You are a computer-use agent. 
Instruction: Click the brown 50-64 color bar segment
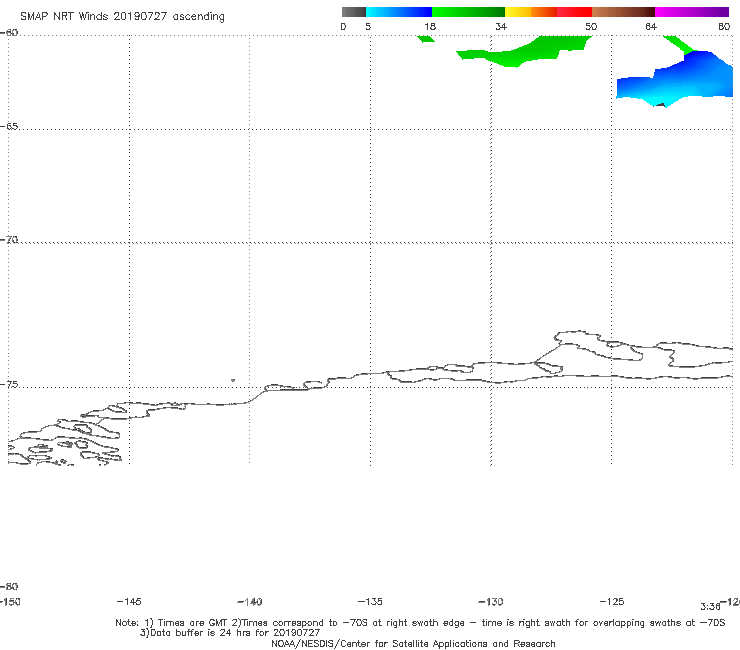623,12
